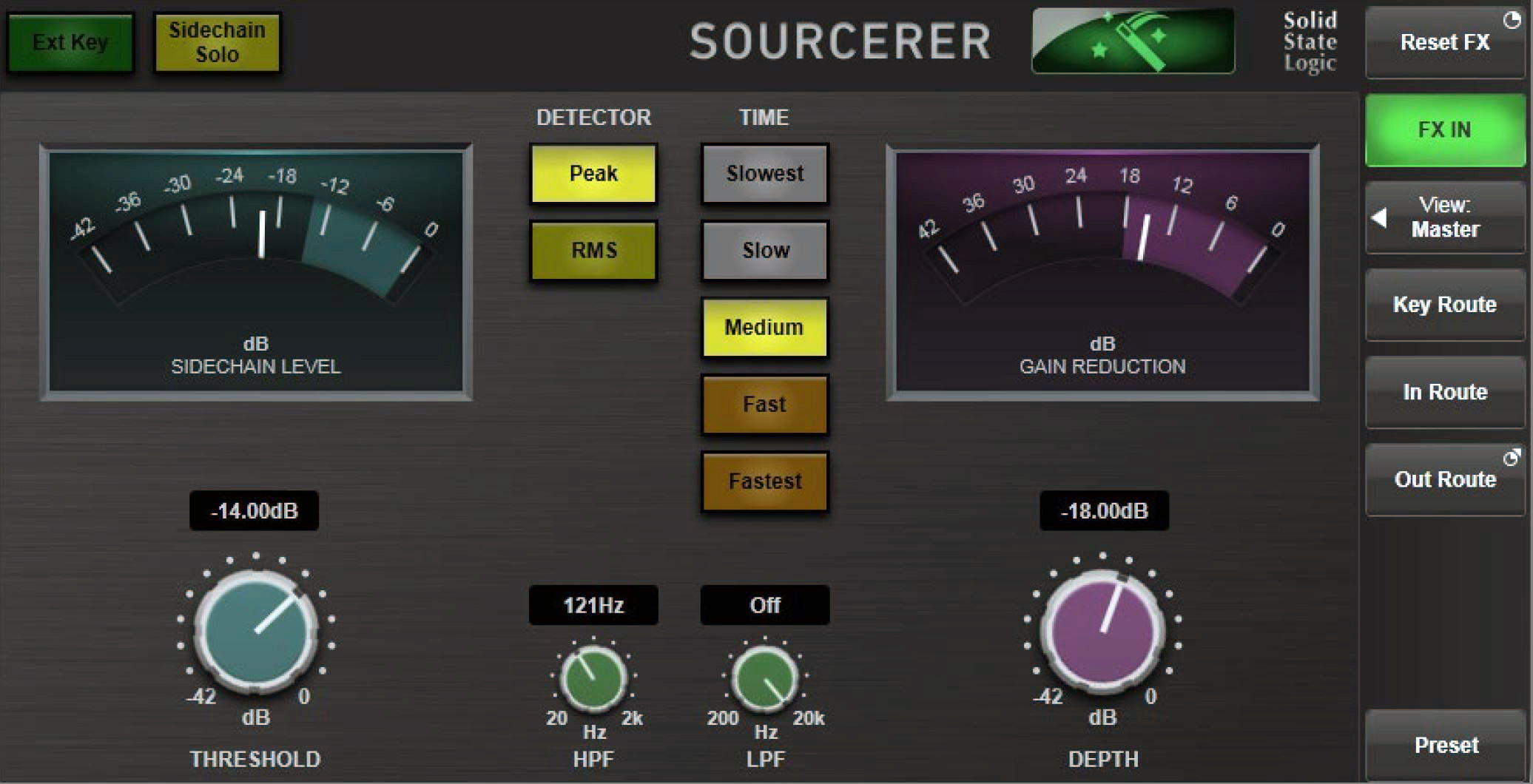Enable Sidechain Solo
This screenshot has height=784, width=1533.
click(x=217, y=42)
